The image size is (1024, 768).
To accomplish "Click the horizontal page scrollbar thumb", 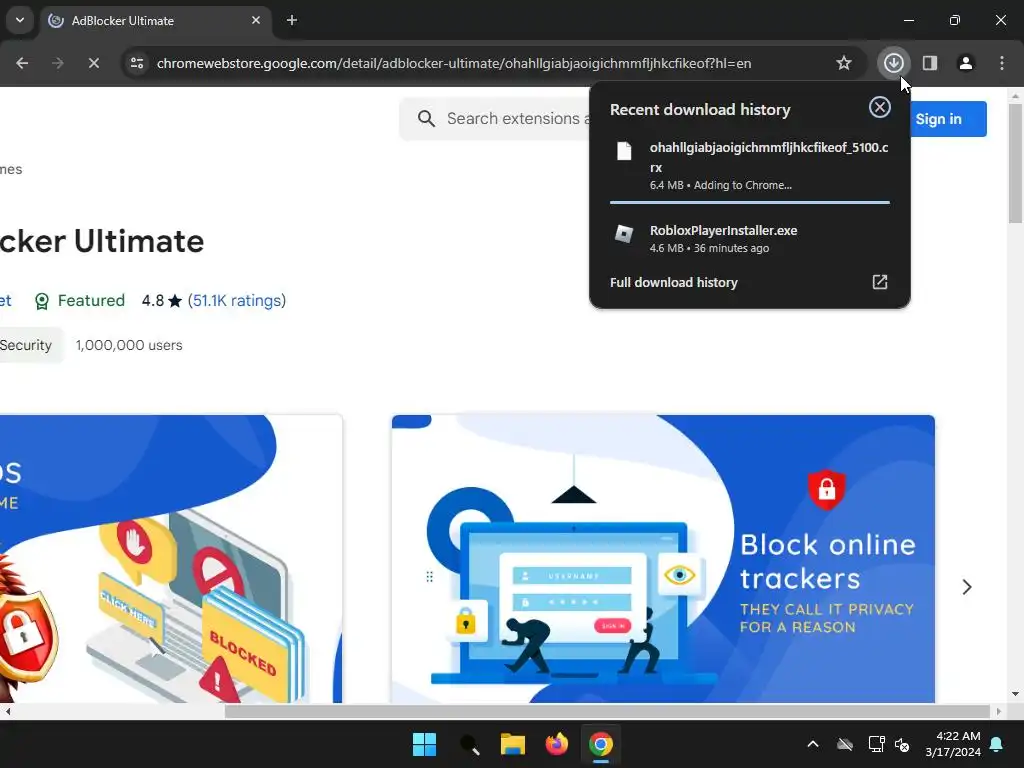I will pyautogui.click(x=607, y=712).
